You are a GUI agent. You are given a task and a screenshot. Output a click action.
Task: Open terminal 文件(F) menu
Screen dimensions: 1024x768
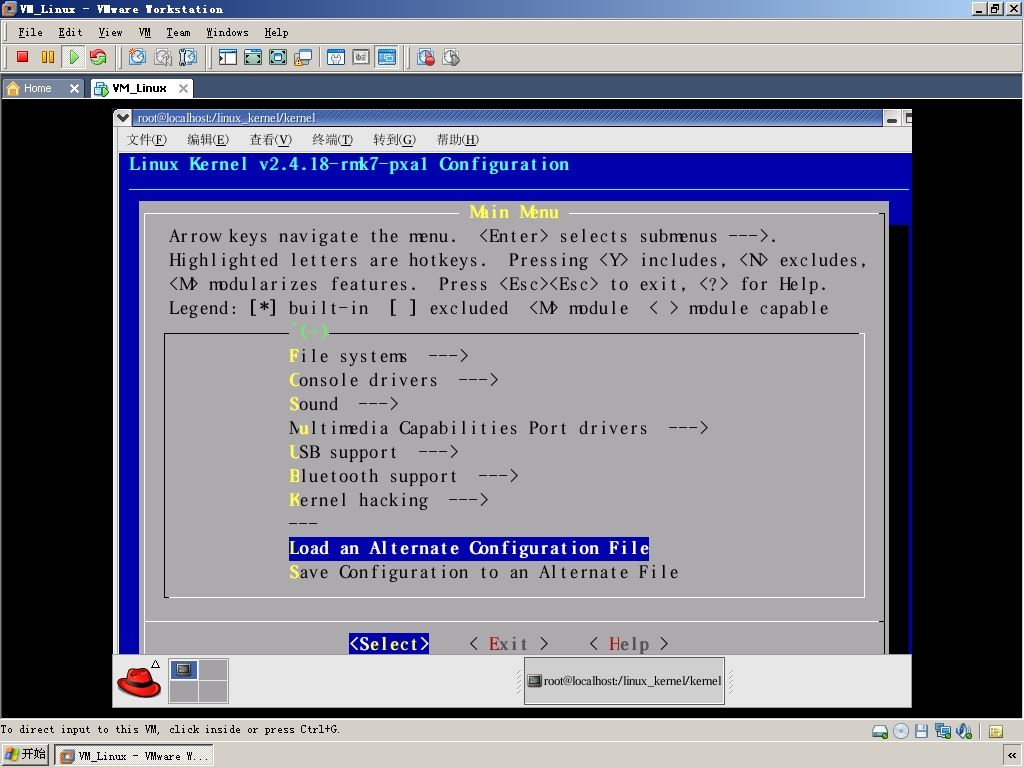(146, 139)
